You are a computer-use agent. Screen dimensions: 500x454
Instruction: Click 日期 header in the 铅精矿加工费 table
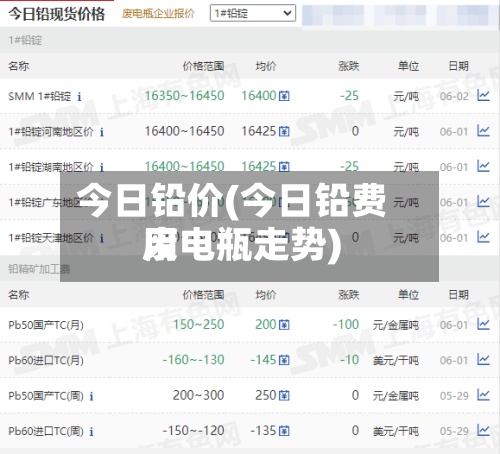point(458,295)
